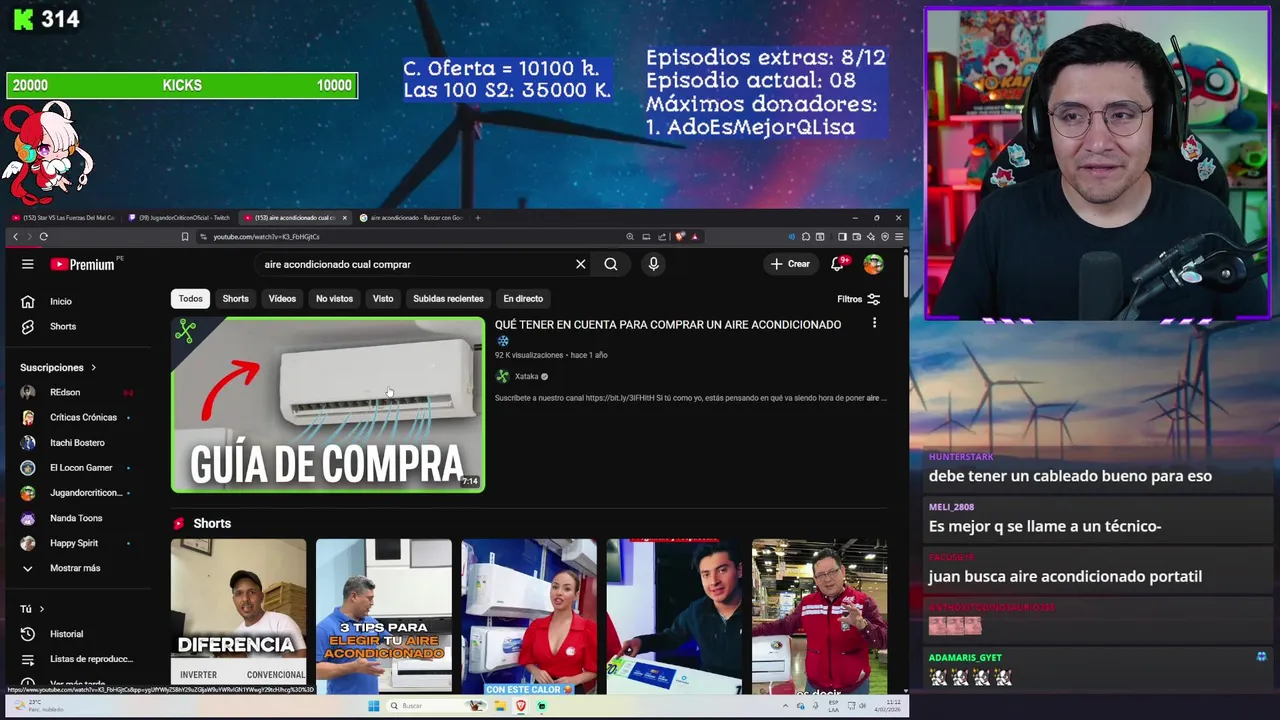Open the QUÉ TENER EN CUENTA video title
The image size is (1280, 720).
click(668, 324)
